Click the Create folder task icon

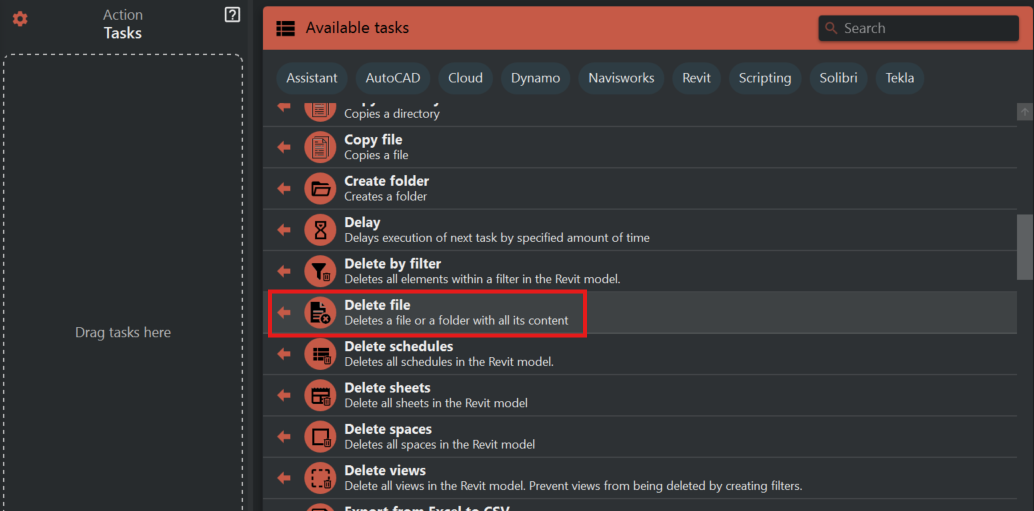320,189
